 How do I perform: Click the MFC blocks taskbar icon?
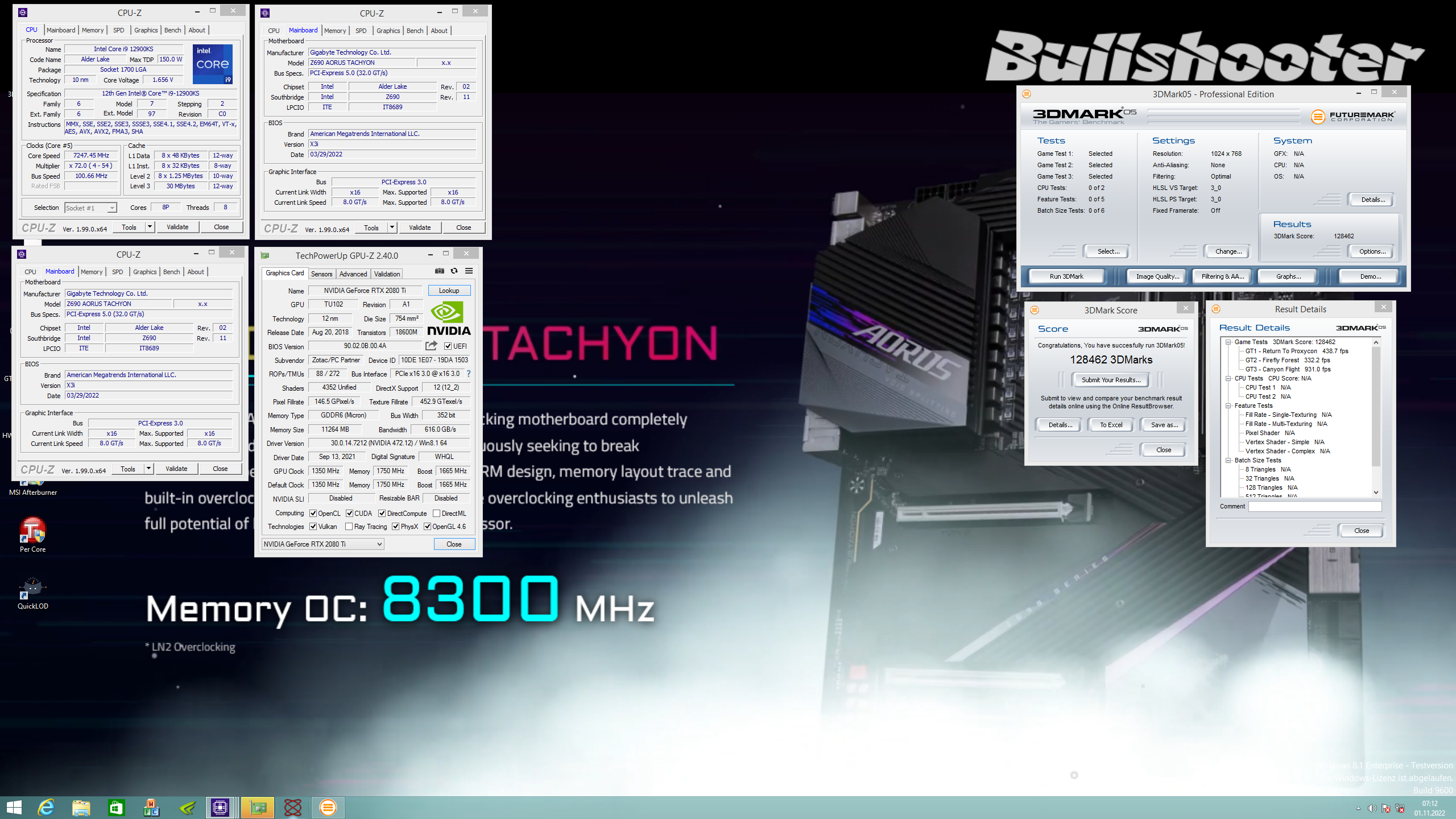[x=151, y=807]
